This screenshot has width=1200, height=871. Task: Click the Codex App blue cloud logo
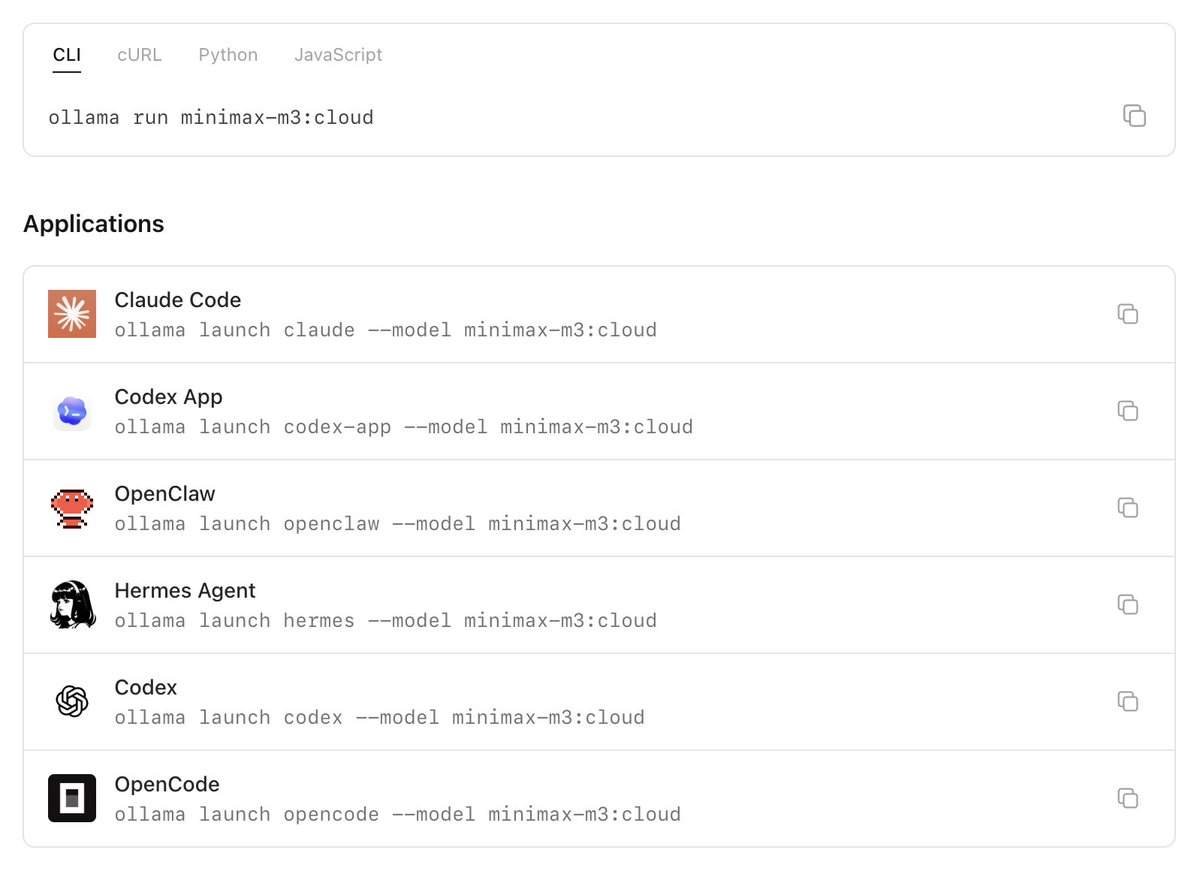pos(72,411)
